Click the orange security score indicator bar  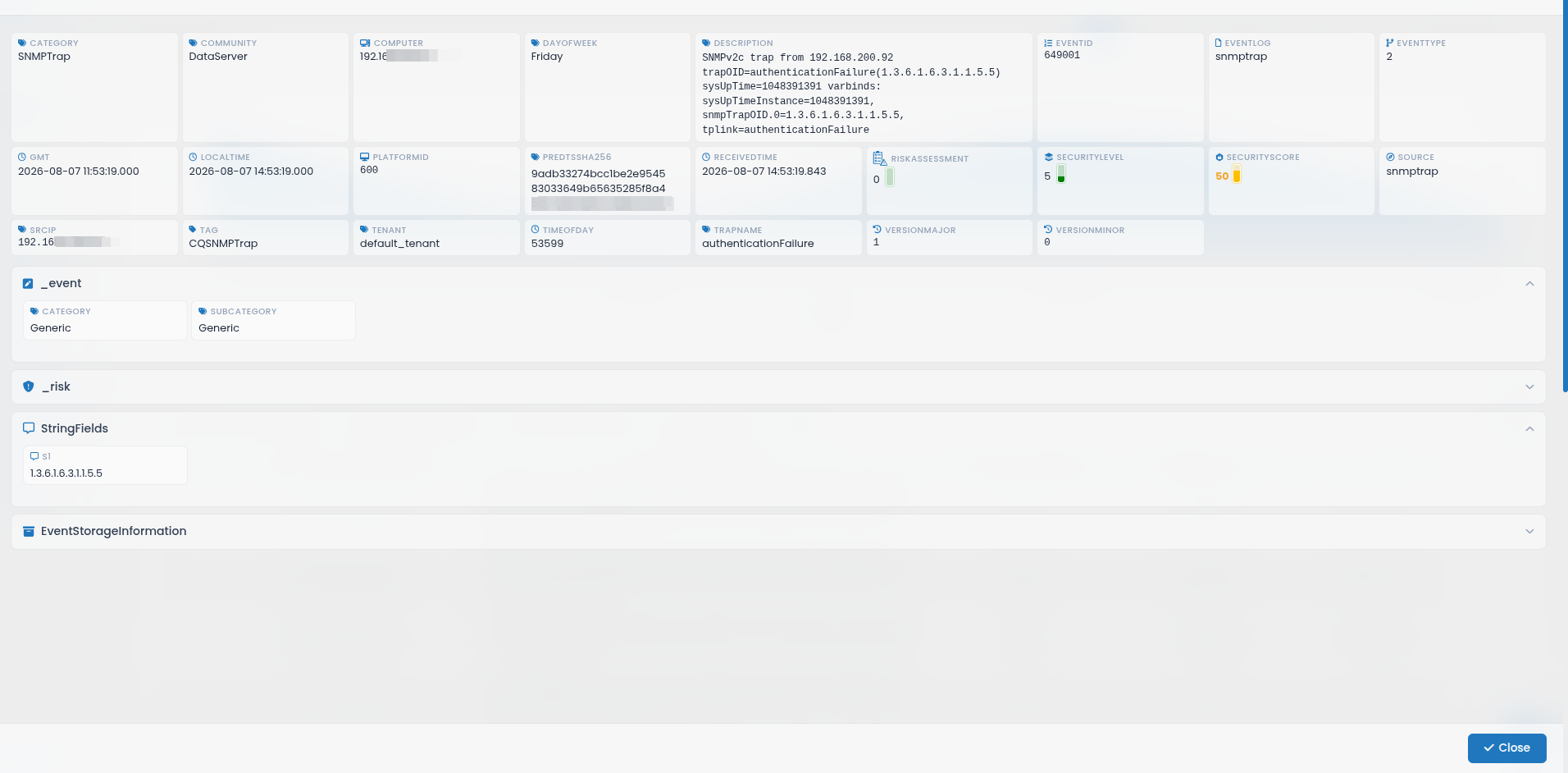pos(1237,174)
